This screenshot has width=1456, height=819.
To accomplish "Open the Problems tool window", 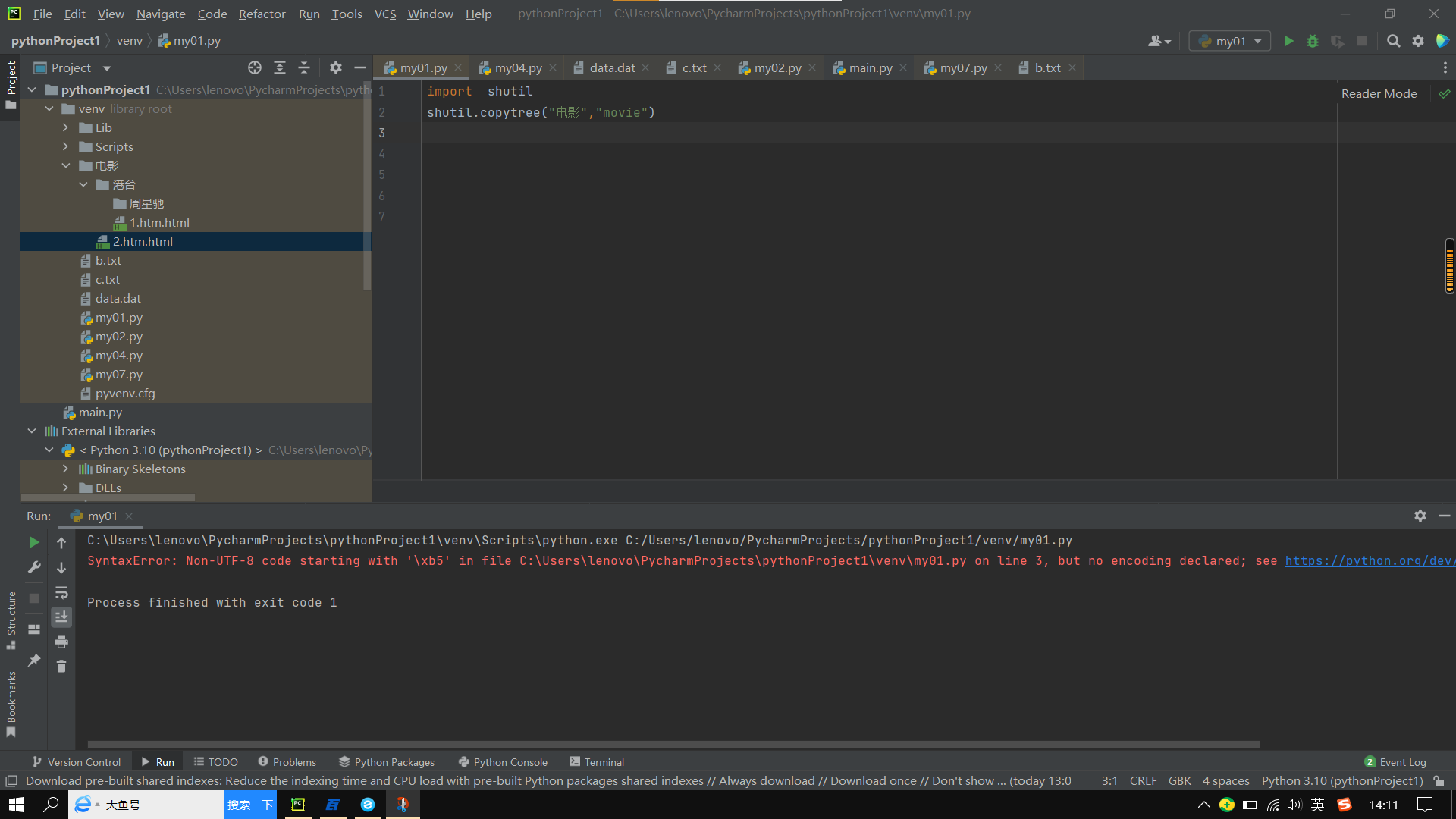I will [x=287, y=762].
